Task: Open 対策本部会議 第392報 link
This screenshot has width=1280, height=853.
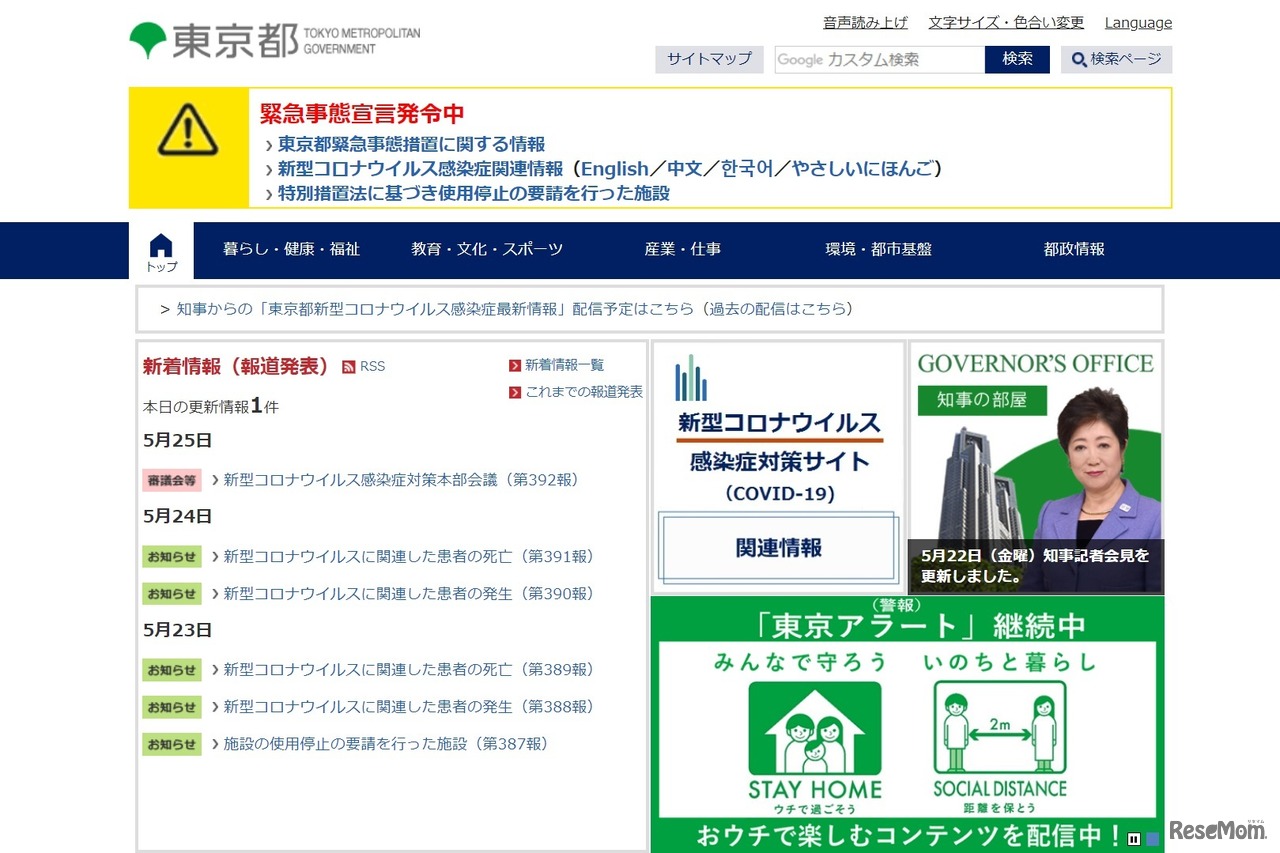Action: point(401,480)
